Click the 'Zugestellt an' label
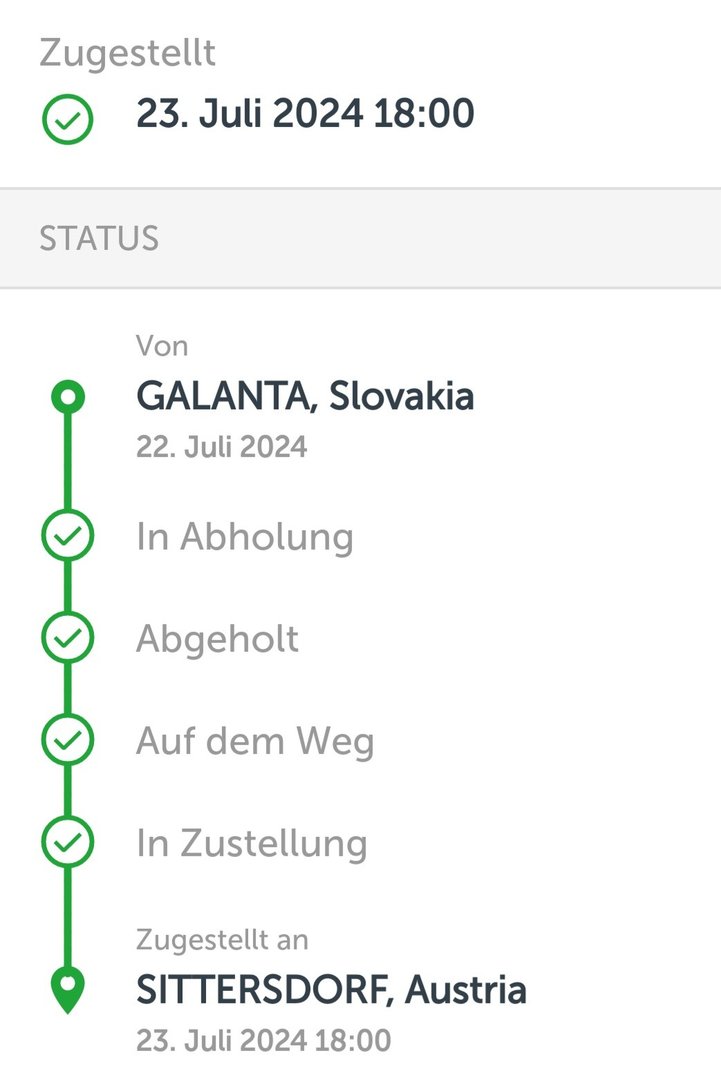This screenshot has height=1080, width=721. (x=222, y=939)
